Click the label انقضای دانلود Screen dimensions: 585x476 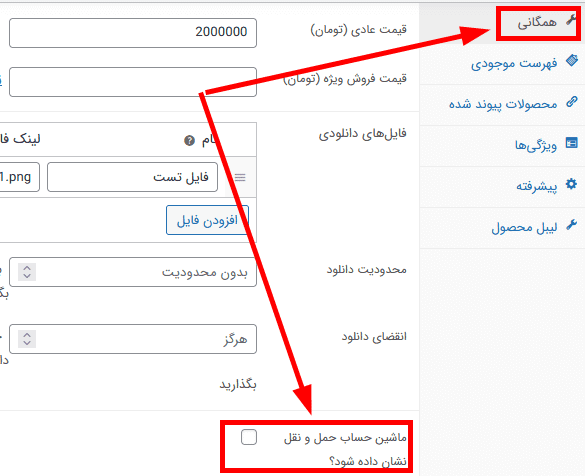click(374, 336)
